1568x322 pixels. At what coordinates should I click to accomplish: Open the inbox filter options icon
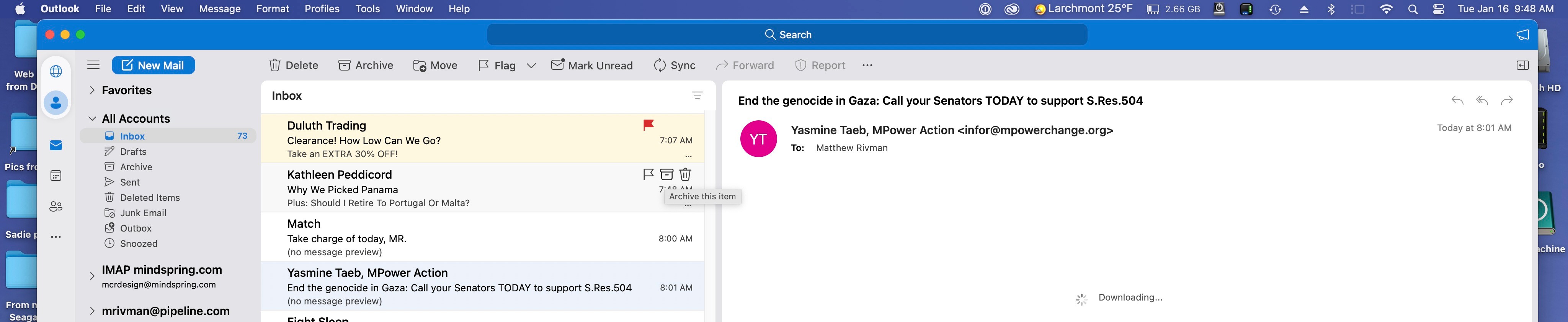[697, 96]
